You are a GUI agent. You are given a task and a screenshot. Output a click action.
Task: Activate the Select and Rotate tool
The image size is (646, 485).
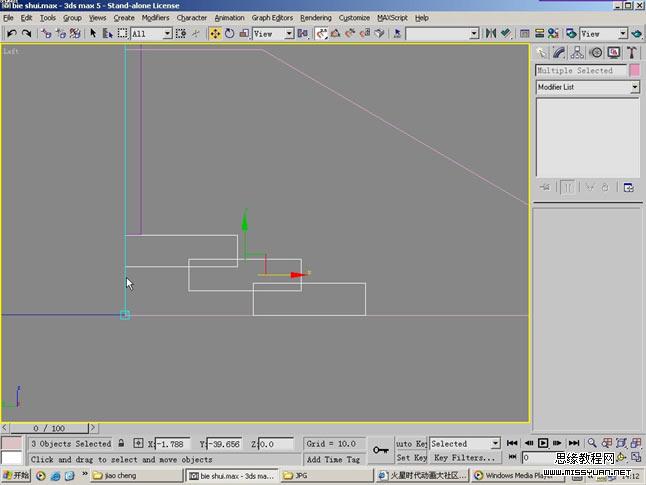tap(229, 33)
